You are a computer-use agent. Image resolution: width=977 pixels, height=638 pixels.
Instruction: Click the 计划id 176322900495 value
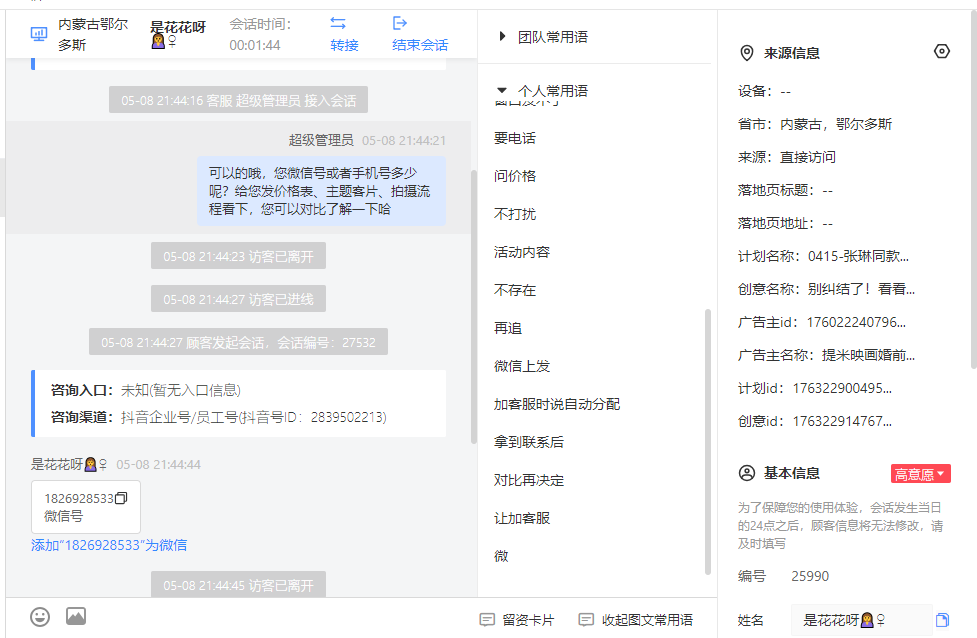tap(842, 388)
